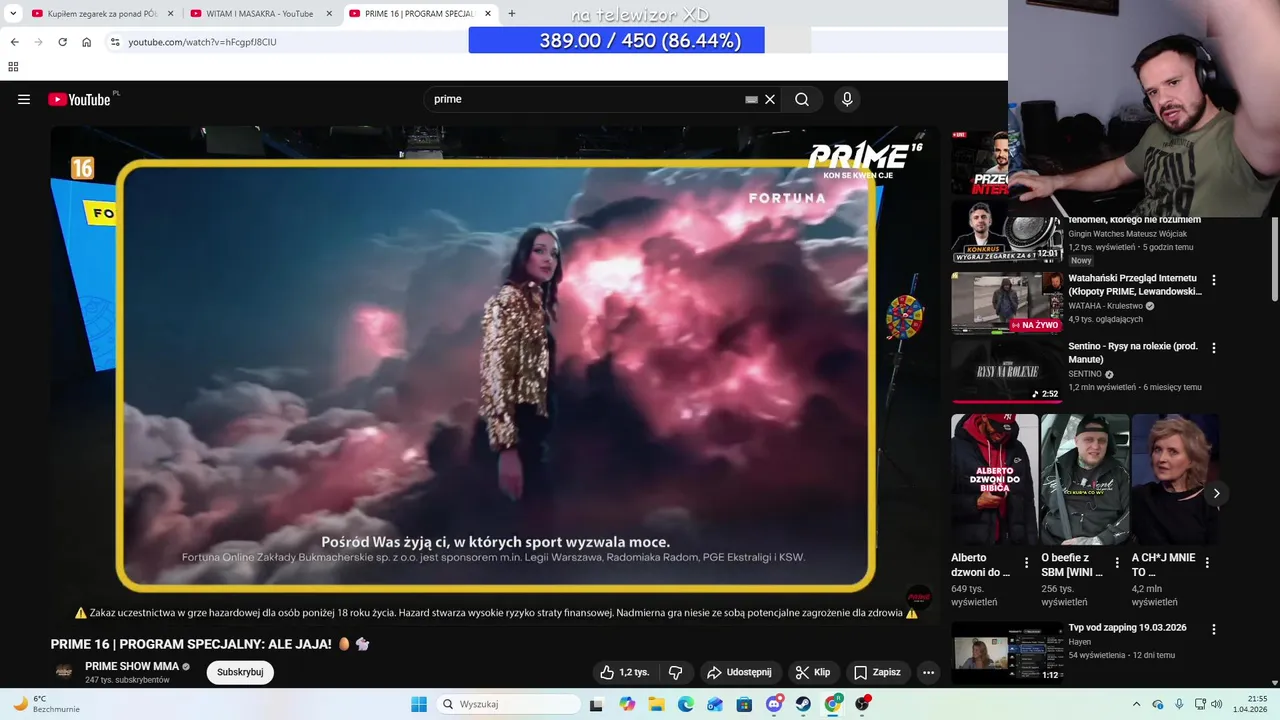Open Microsoft Store from taskbar
The image size is (1280, 720).
(x=744, y=704)
